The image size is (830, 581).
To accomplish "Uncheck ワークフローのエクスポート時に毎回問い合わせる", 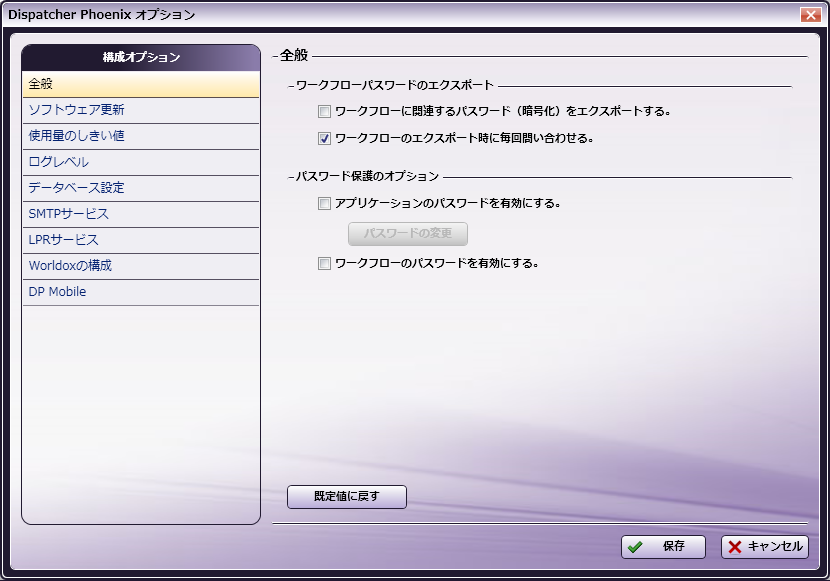I will tap(324, 139).
